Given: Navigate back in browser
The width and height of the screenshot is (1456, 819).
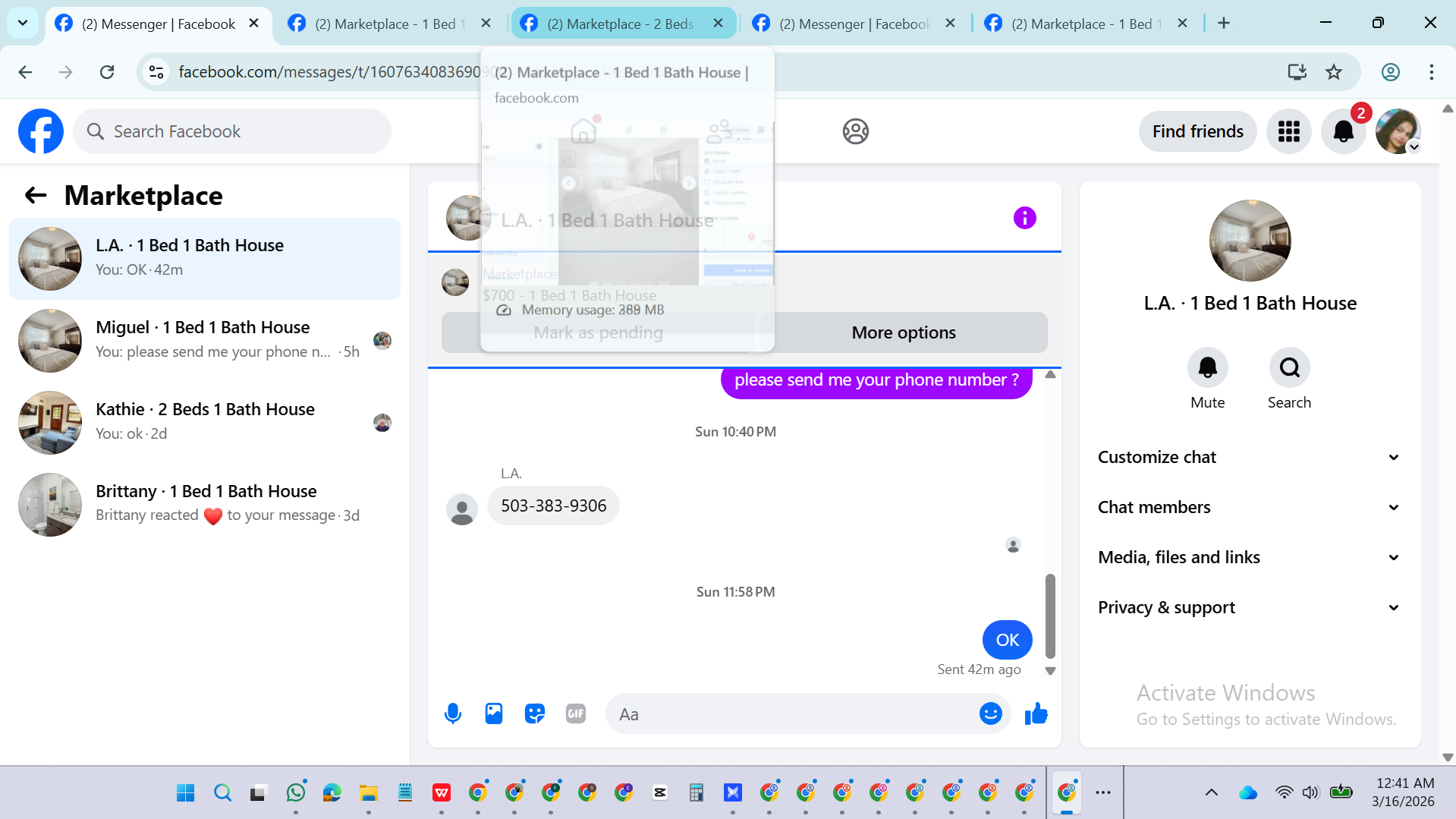Looking at the screenshot, I should [25, 72].
